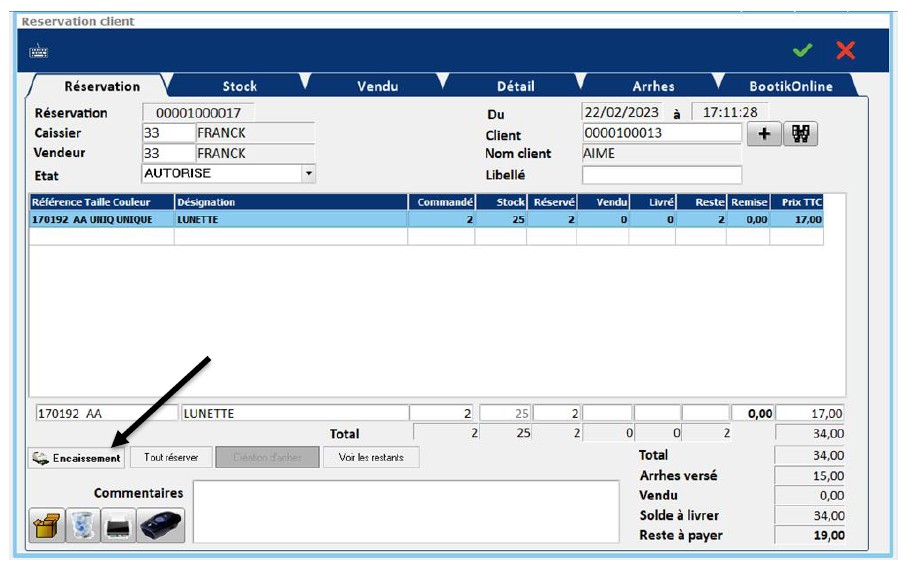Click the yellow box icon
908x565 pixels.
pyautogui.click(x=47, y=525)
